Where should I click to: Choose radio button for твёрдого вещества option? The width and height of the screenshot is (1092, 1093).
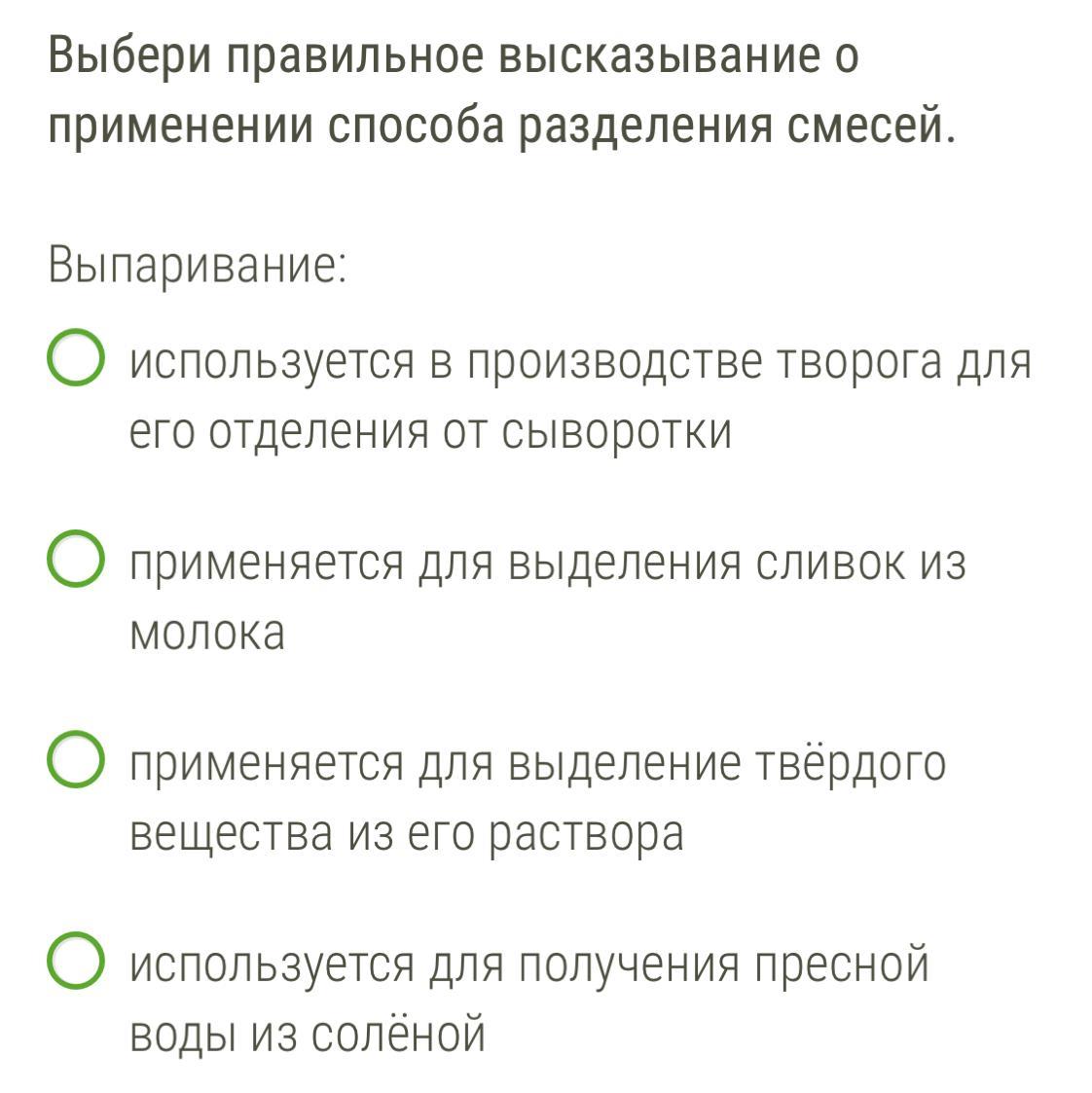click(76, 759)
